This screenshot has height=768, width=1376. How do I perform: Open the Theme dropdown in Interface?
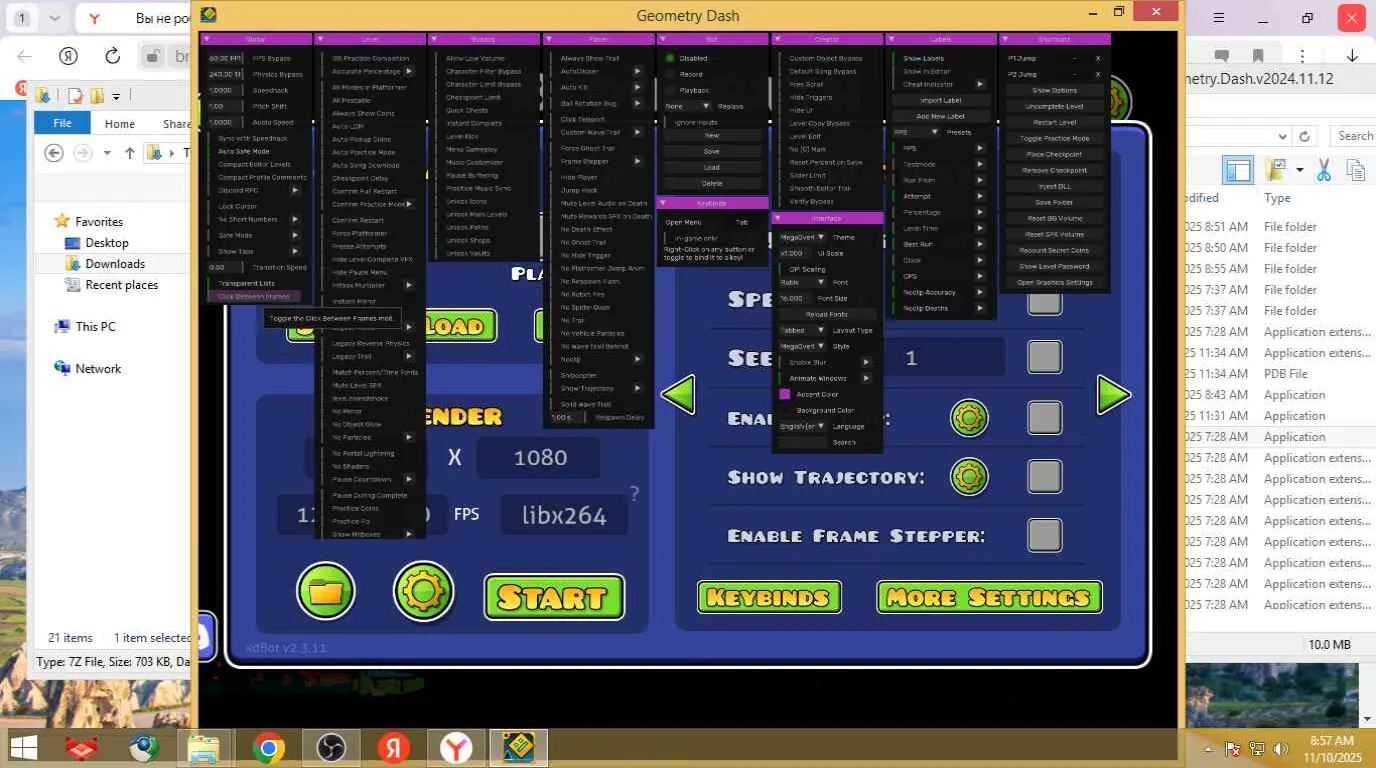click(x=802, y=237)
